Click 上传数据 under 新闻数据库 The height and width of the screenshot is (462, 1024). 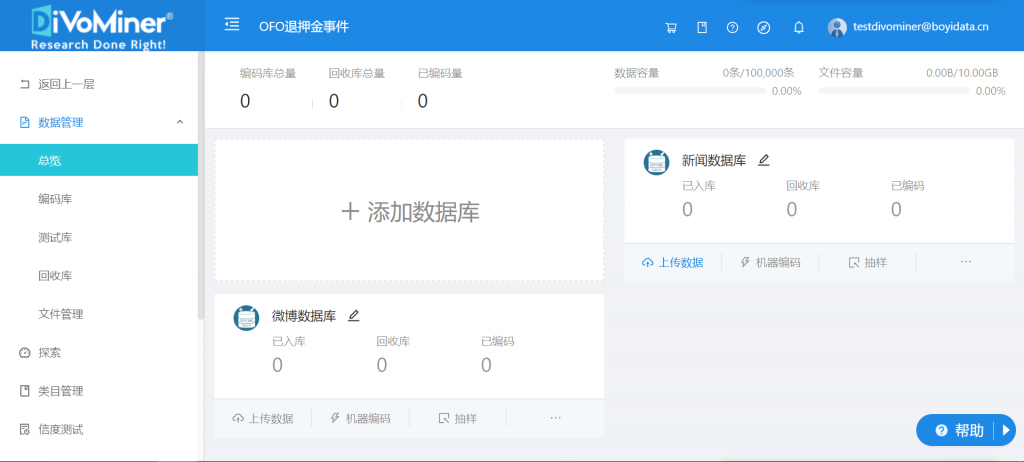click(673, 262)
